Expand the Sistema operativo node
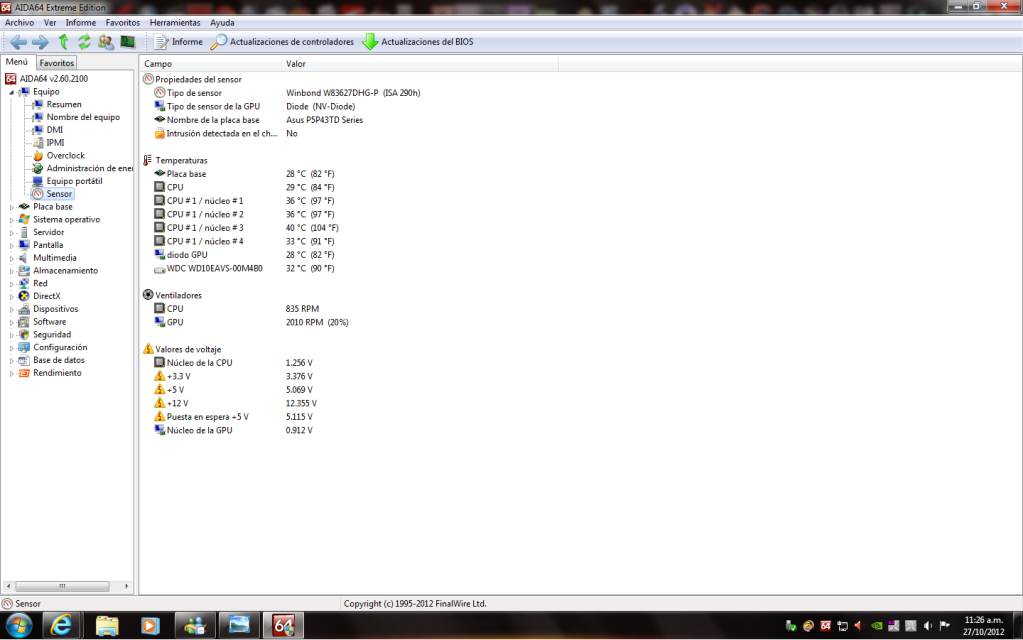 (x=12, y=221)
